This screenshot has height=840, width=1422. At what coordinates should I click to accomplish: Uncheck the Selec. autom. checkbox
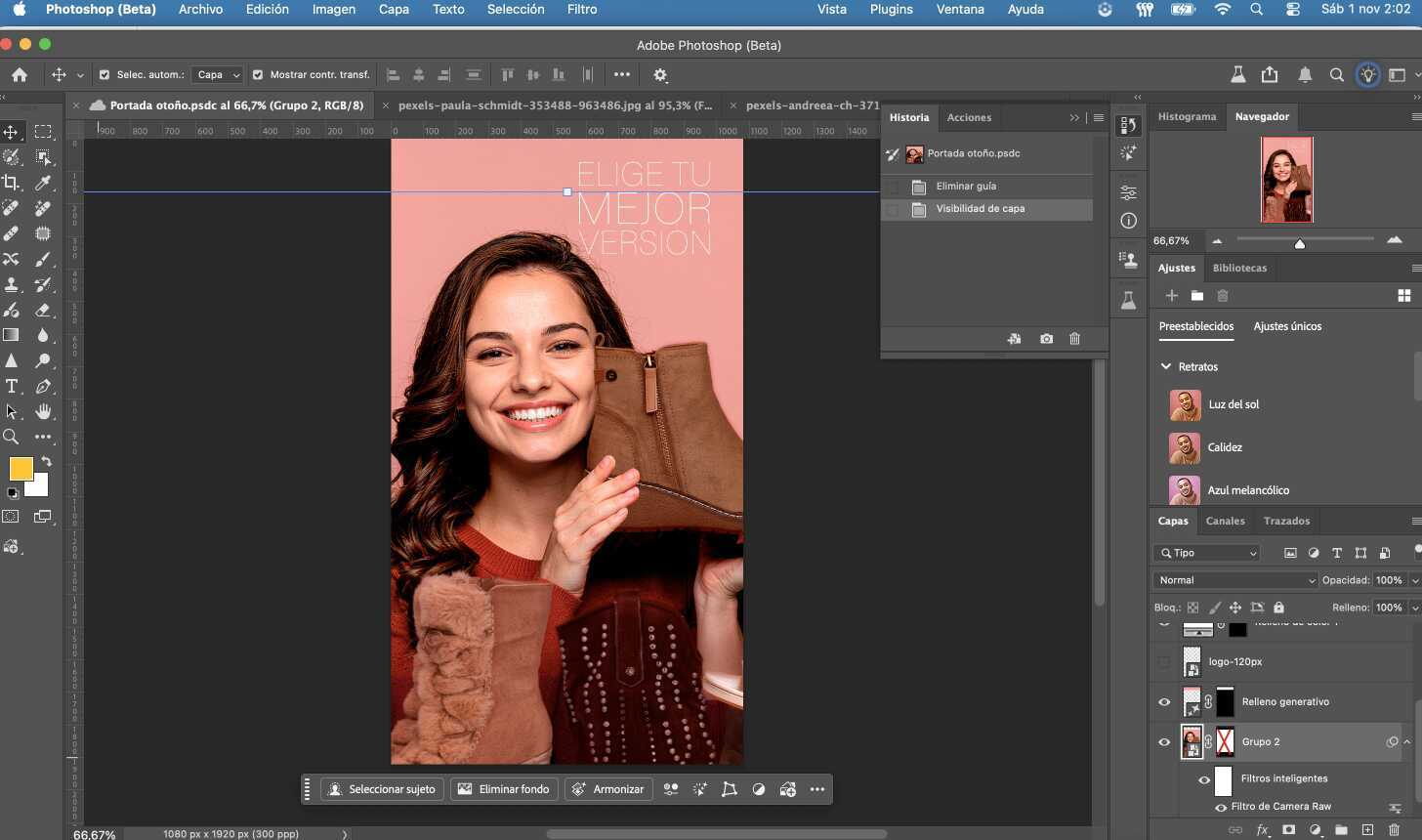pyautogui.click(x=105, y=74)
